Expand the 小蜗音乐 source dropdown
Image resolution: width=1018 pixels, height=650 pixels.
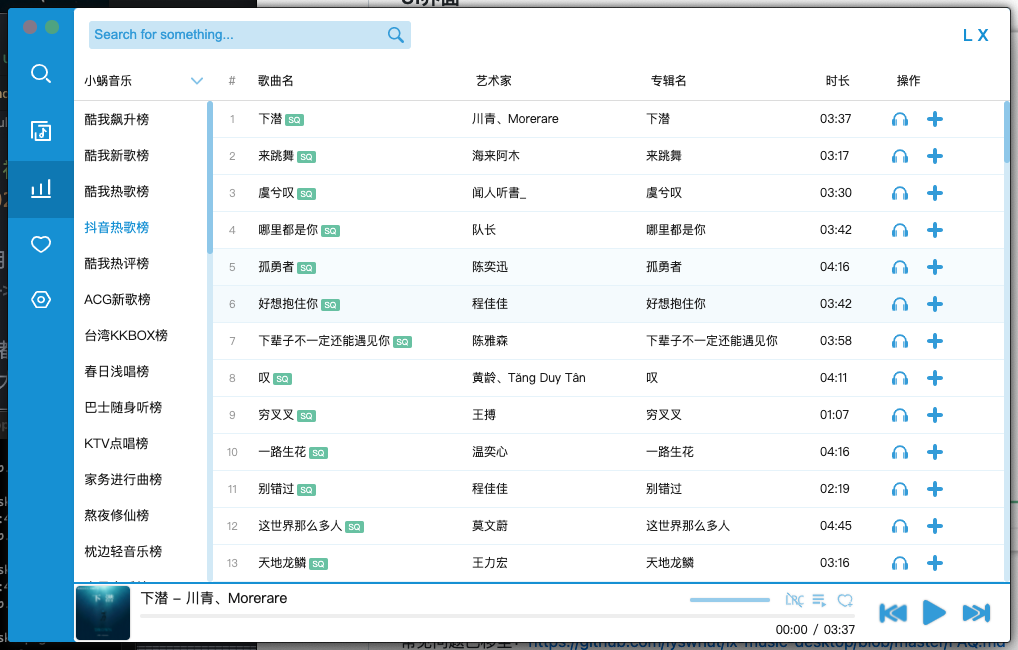pyautogui.click(x=197, y=81)
